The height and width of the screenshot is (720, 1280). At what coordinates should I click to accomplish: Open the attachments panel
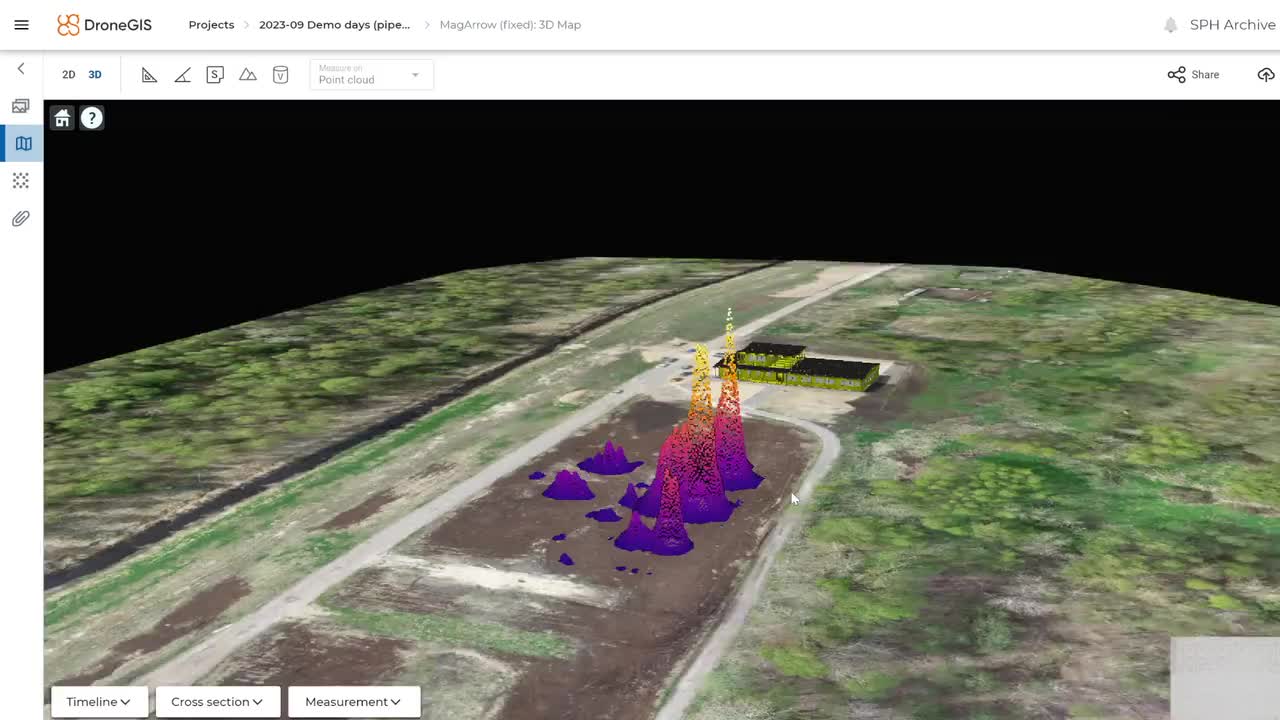(20, 218)
